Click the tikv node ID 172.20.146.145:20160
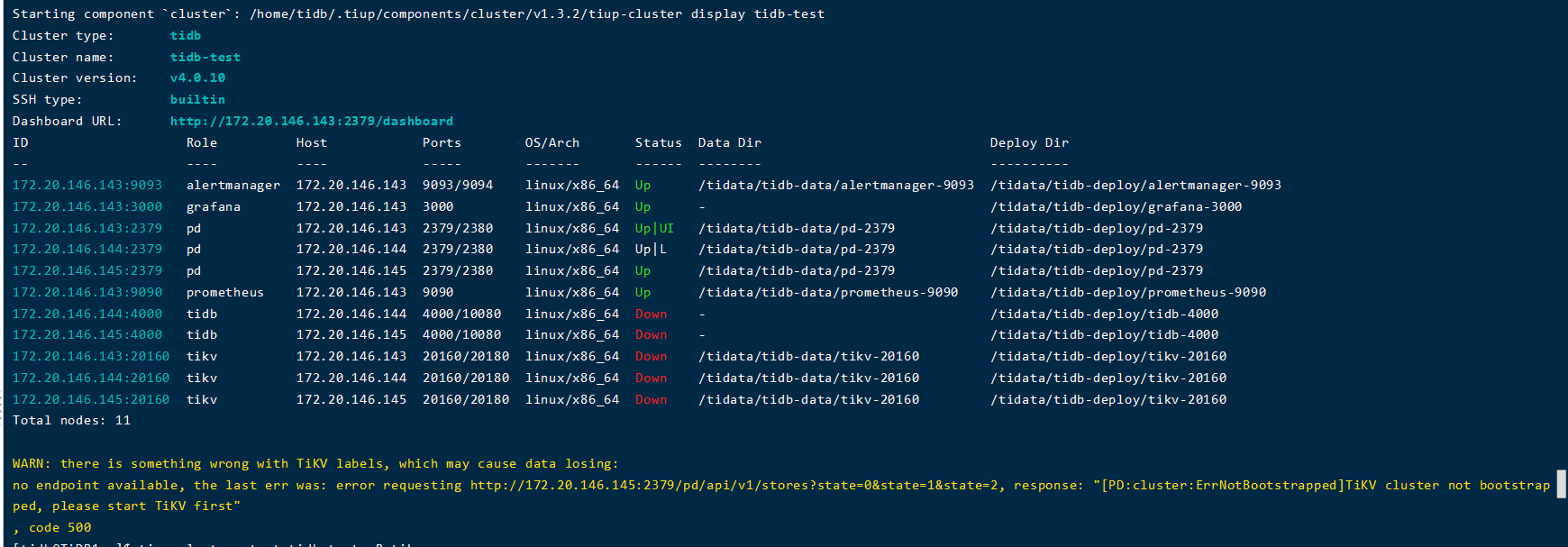 [x=91, y=399]
